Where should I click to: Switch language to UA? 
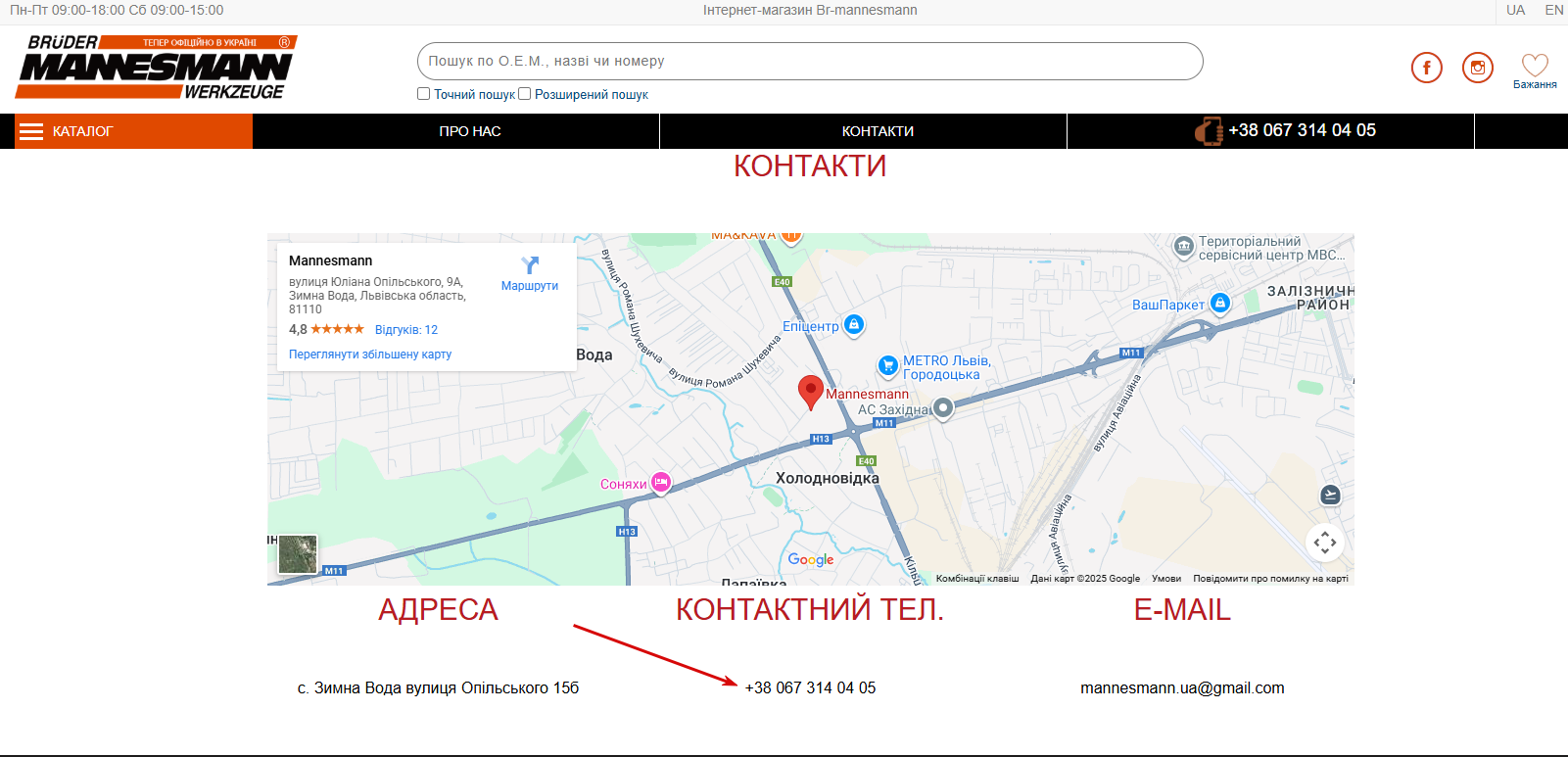click(1515, 10)
